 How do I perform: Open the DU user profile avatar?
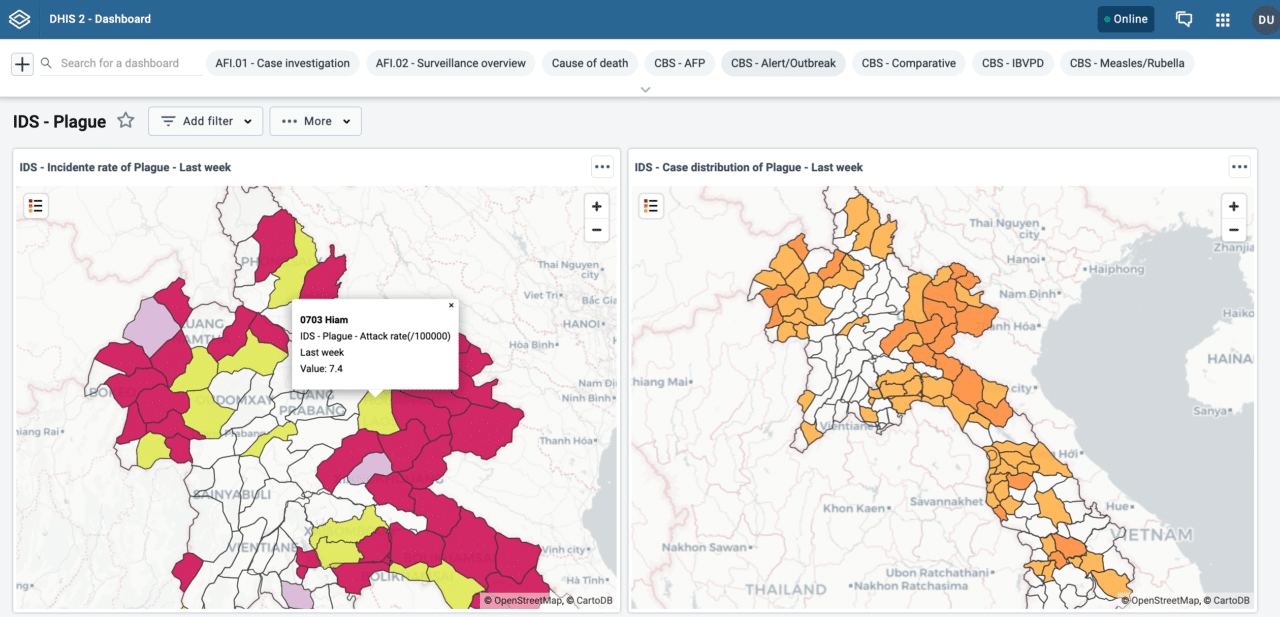1263,18
